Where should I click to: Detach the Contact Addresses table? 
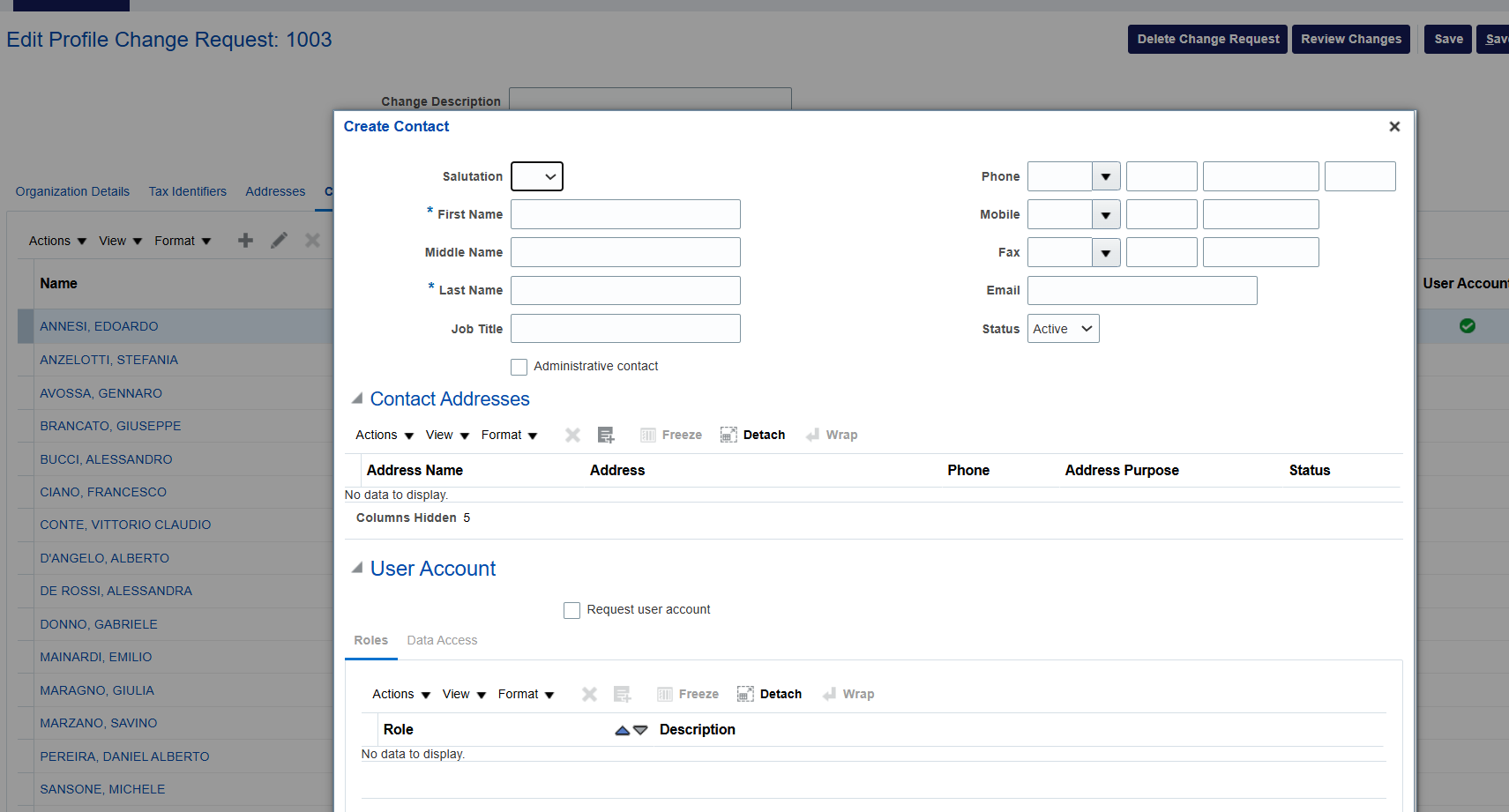coord(752,434)
